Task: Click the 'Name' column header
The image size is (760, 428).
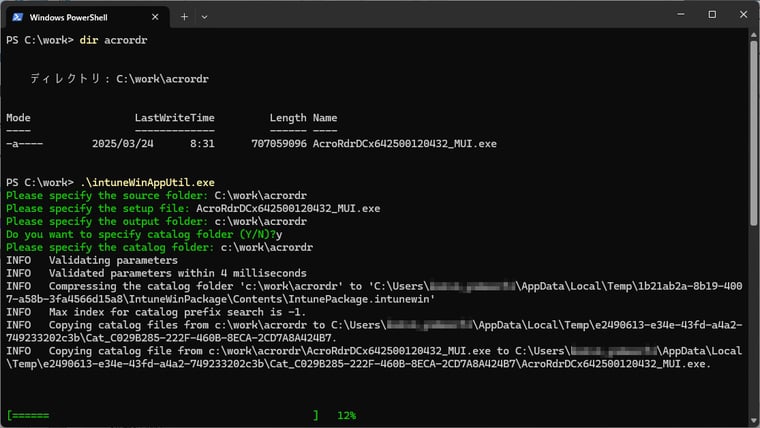Action: [325, 118]
